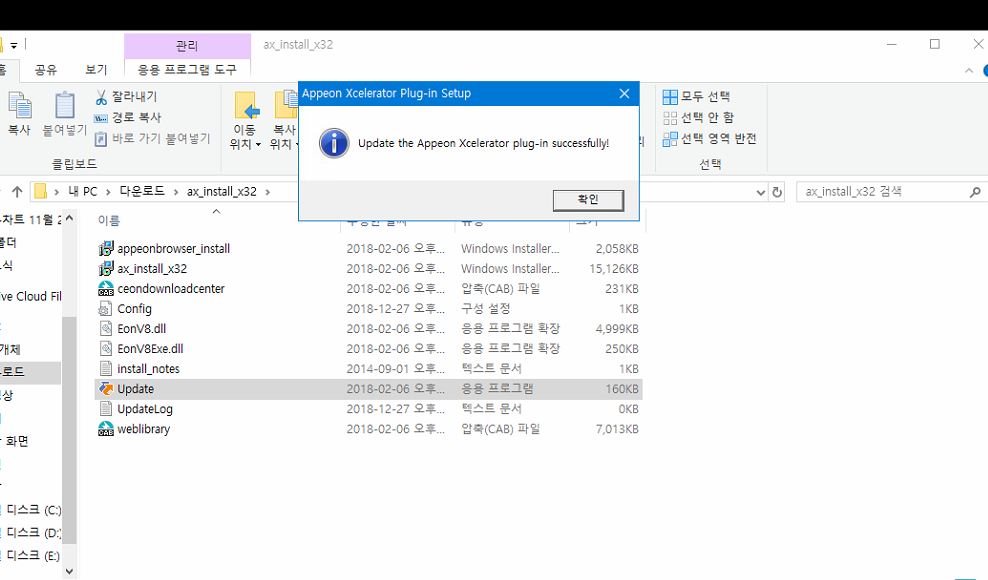Open the 공유 ribbon tab
This screenshot has width=988, height=580.
(x=45, y=69)
